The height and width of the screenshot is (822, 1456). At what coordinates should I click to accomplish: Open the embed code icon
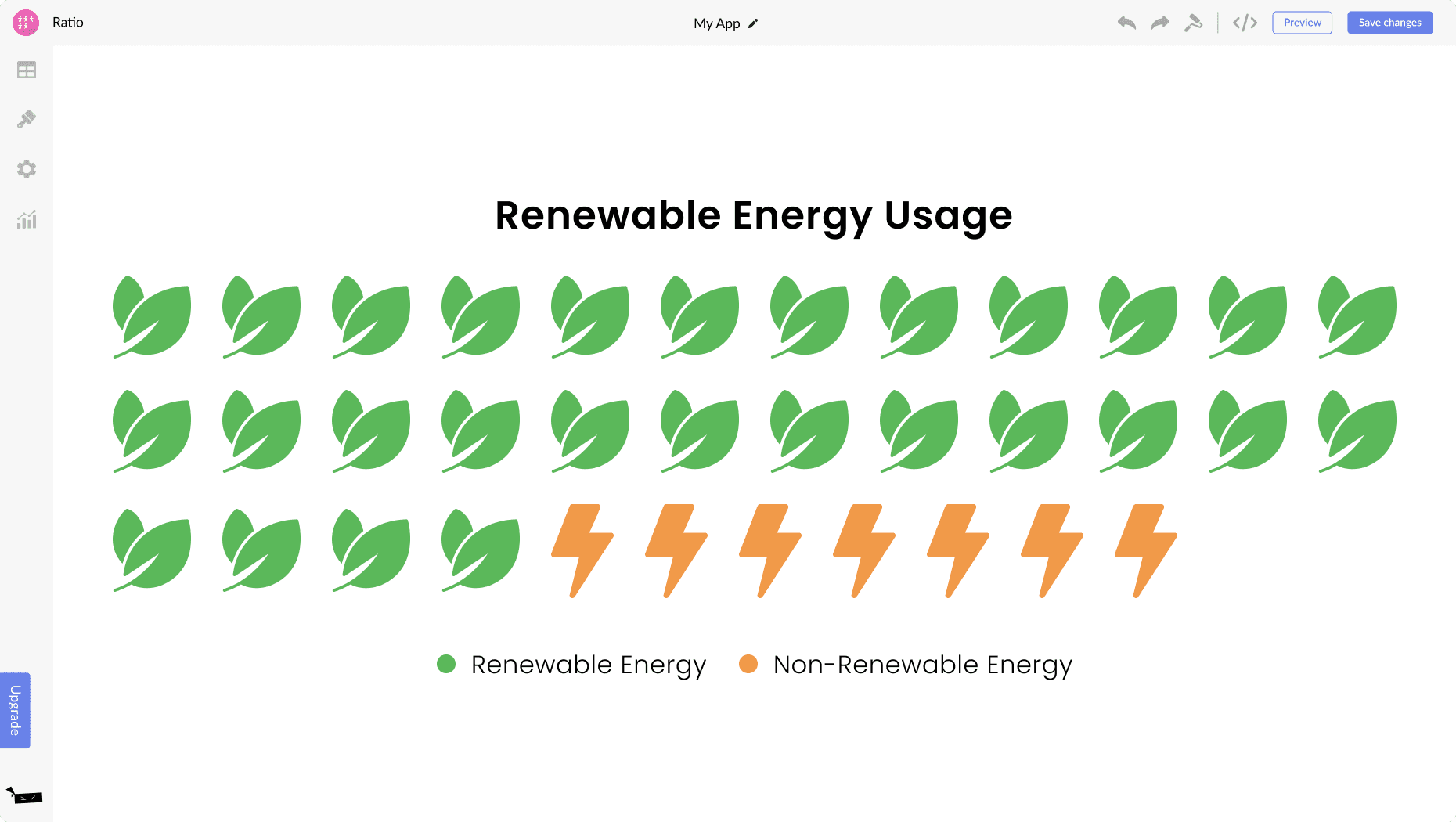(x=1245, y=23)
